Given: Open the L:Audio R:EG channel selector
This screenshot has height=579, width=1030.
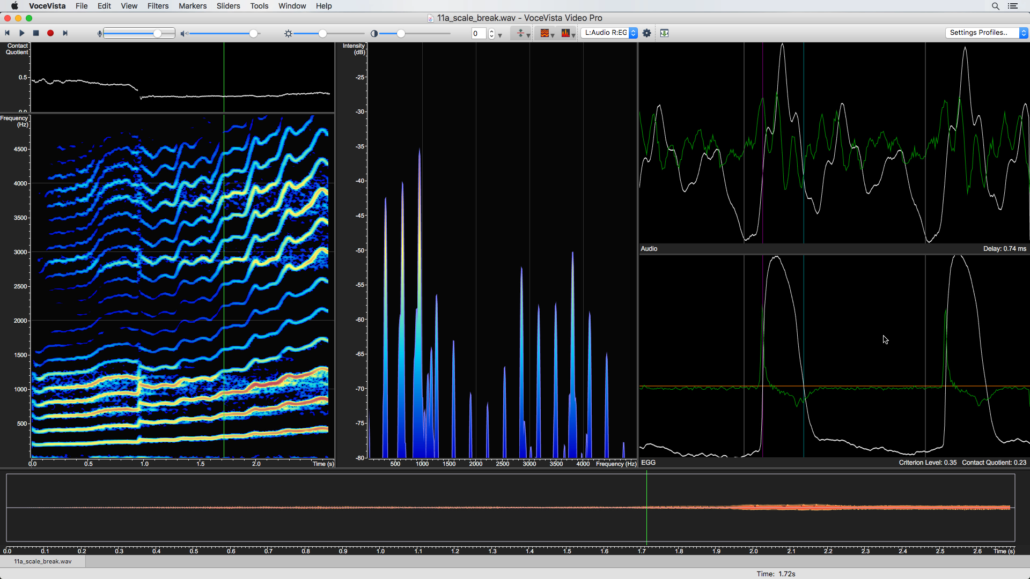Looking at the screenshot, I should pos(607,33).
